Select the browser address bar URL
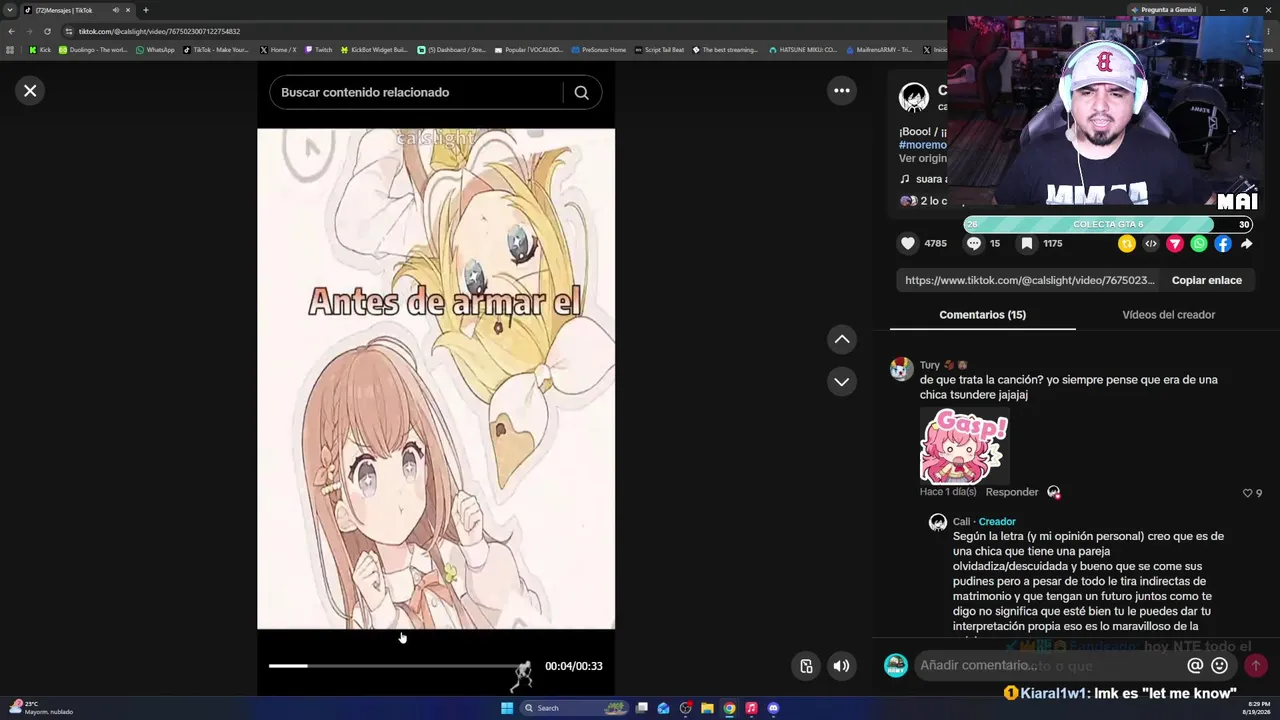 160,31
